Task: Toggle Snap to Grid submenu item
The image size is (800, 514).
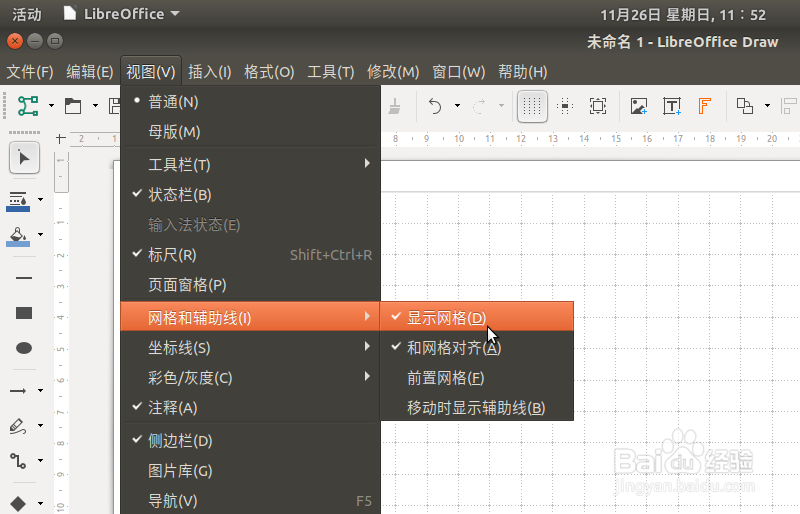Action: point(477,348)
